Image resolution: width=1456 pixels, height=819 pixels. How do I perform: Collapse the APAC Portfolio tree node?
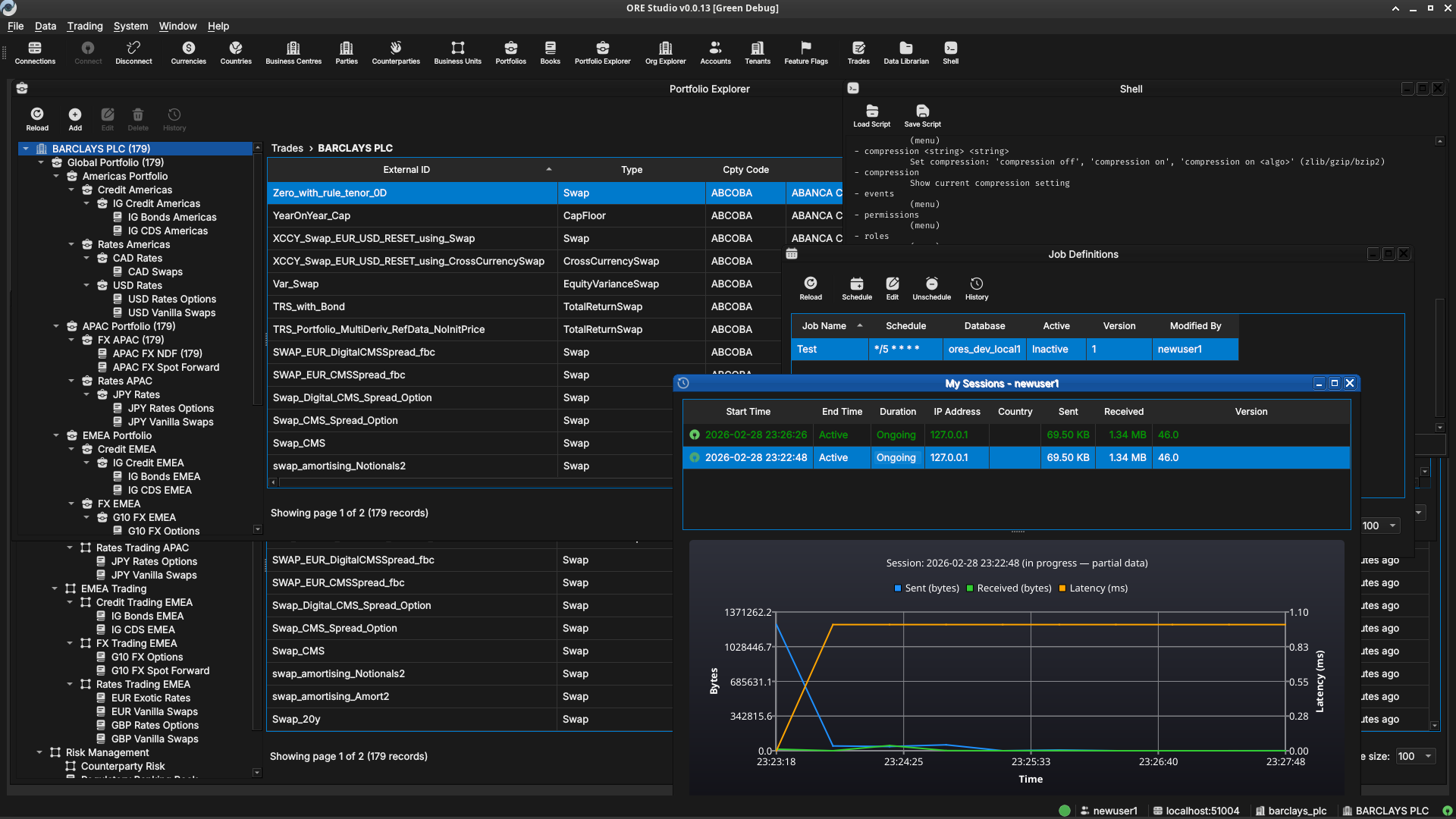point(55,326)
